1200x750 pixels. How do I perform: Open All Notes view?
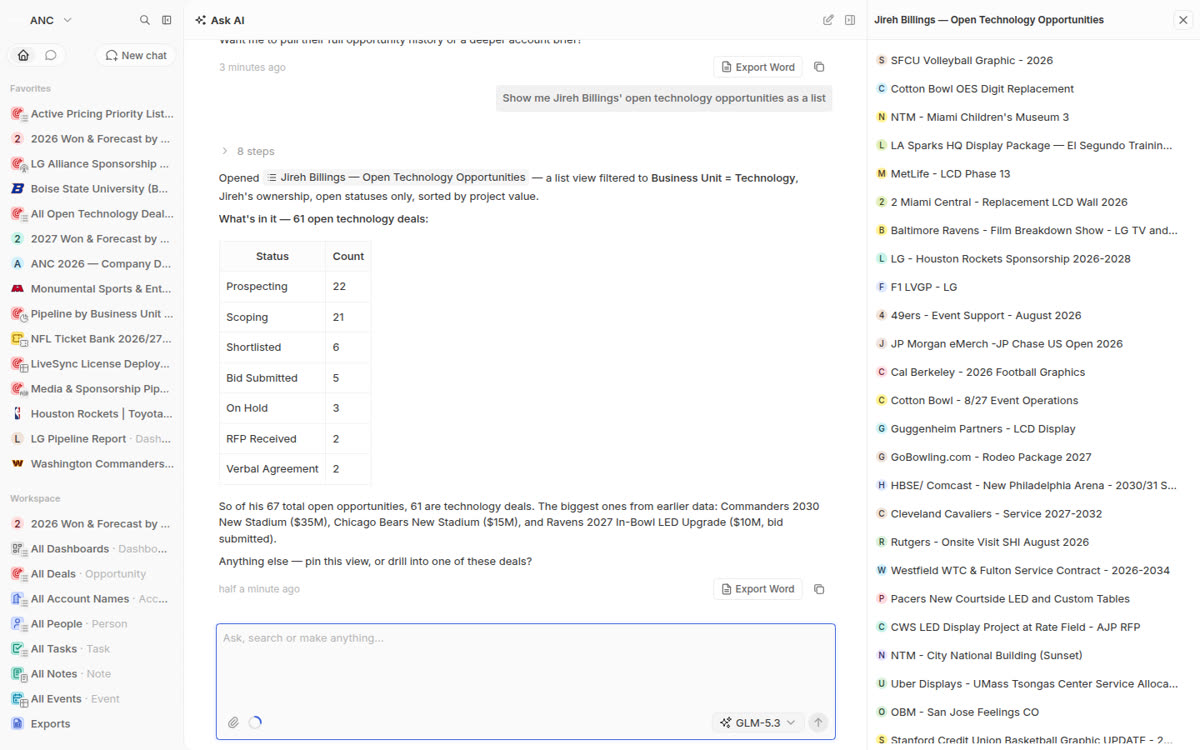[92, 674]
